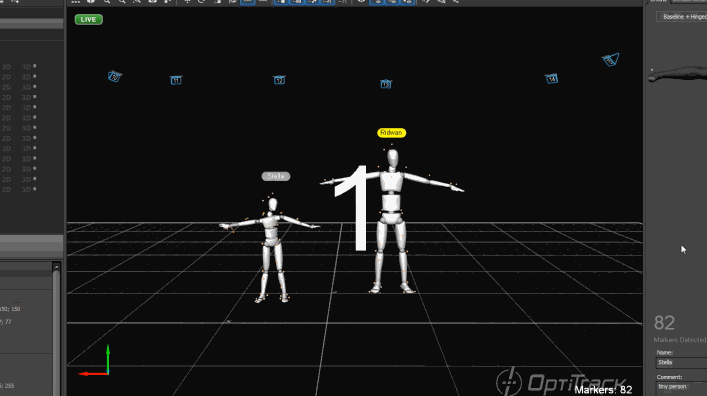The image size is (707, 396).
Task: Select the smaller Stella skeleton figure
Action: (x=271, y=249)
